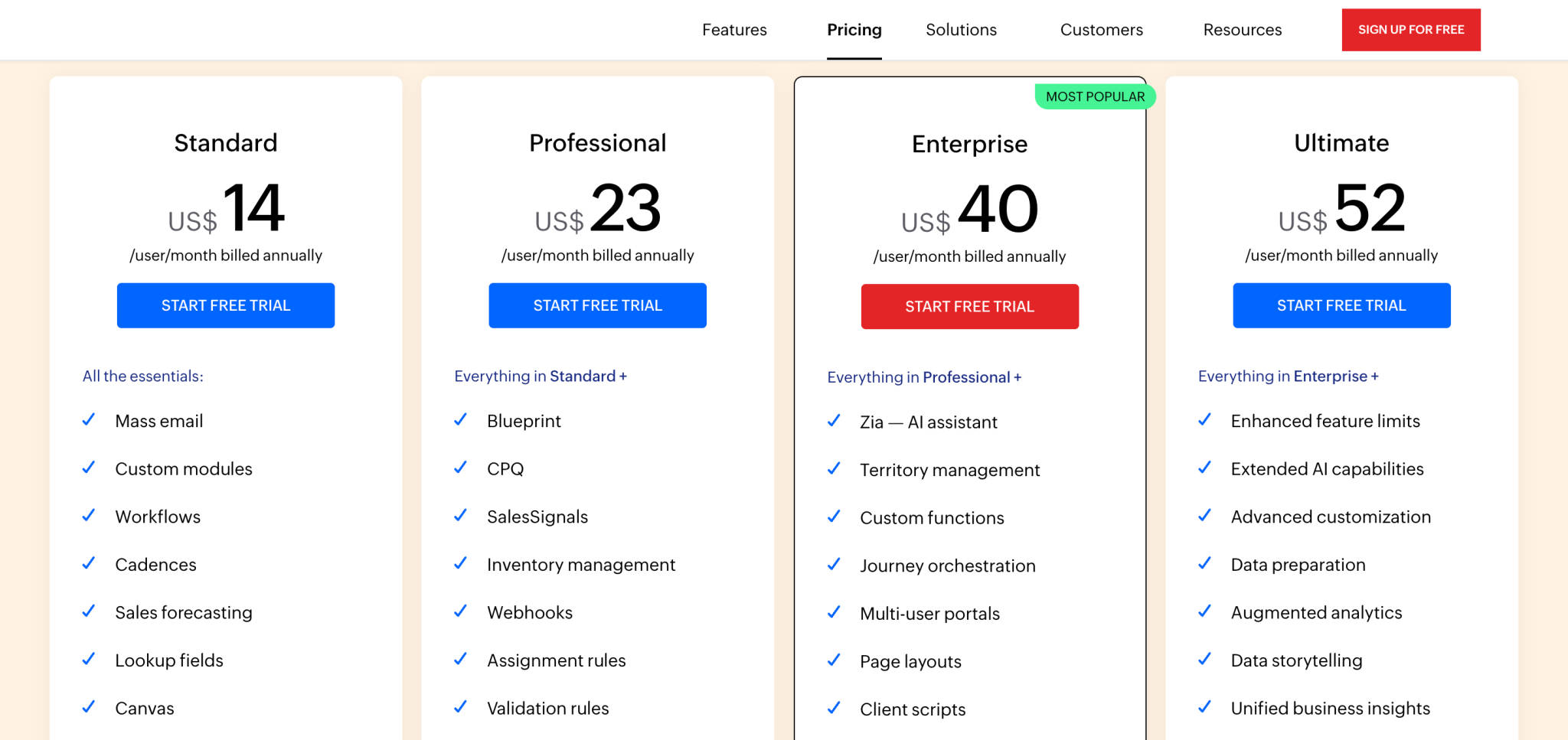Open the Solutions menu item
Screen dimensions: 1568x740
coord(961,30)
